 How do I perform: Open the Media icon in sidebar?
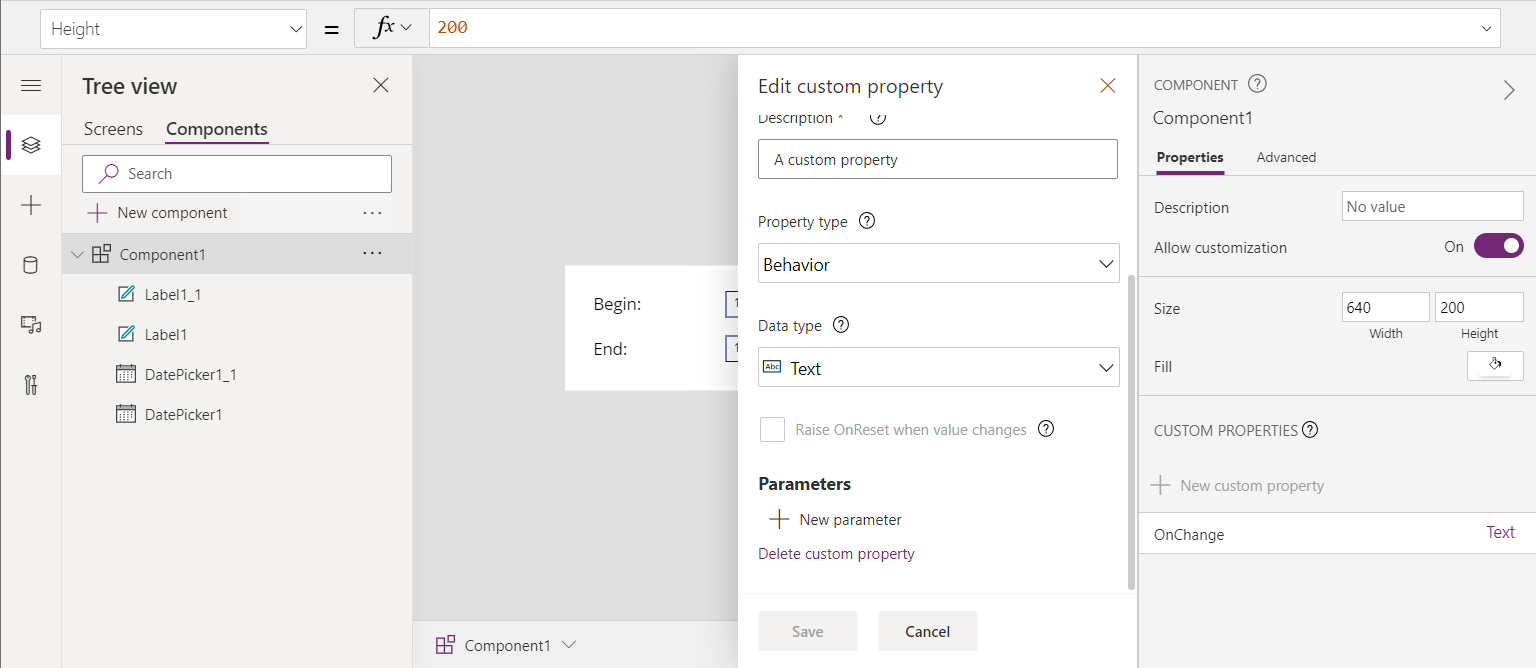coord(31,325)
